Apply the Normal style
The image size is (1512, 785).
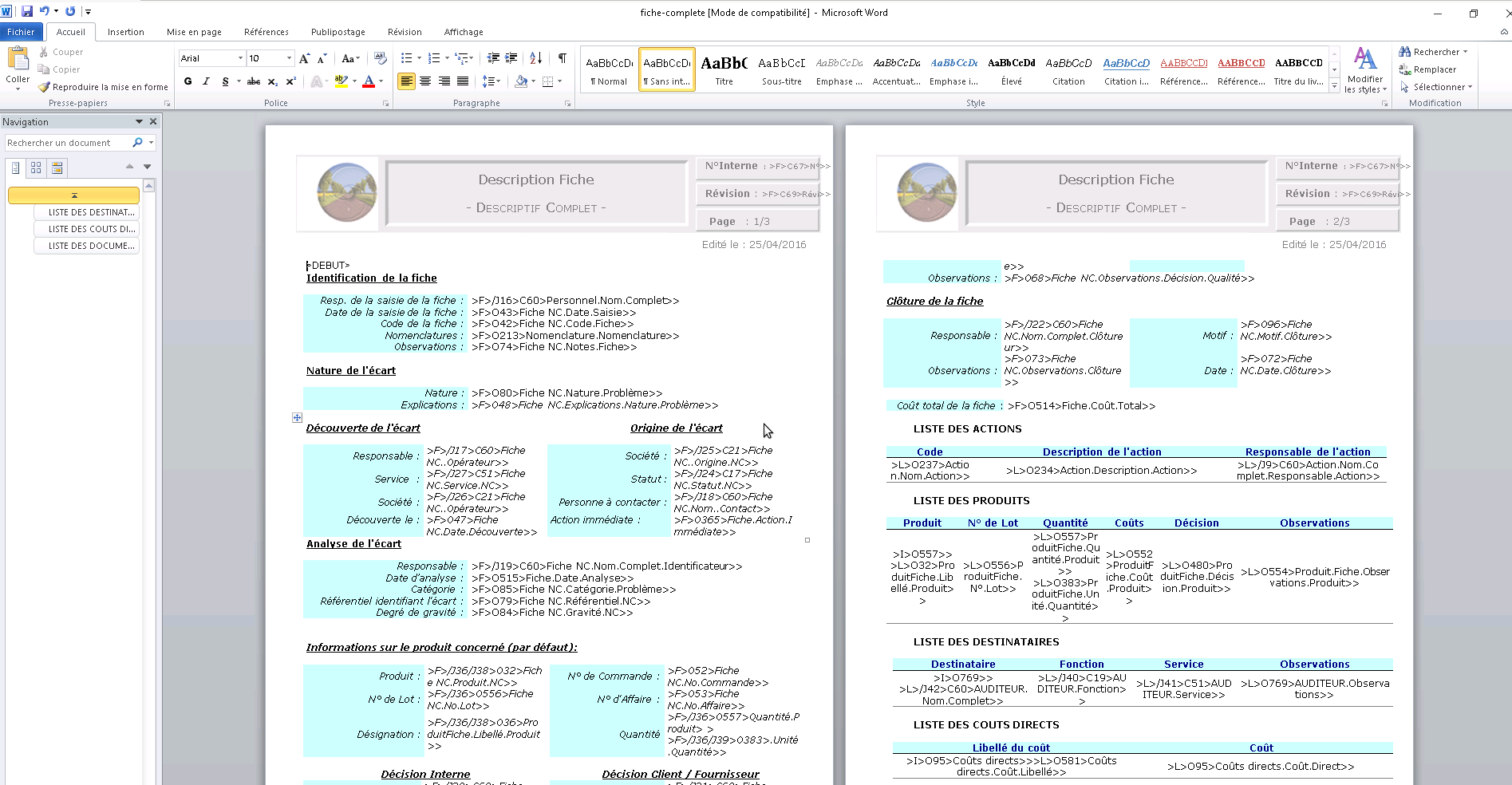click(x=610, y=69)
